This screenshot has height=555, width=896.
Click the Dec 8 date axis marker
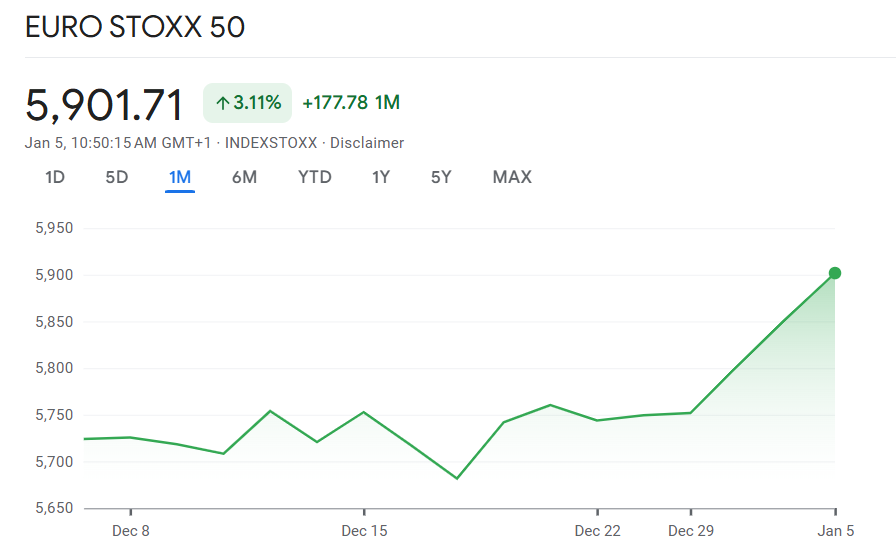(131, 530)
